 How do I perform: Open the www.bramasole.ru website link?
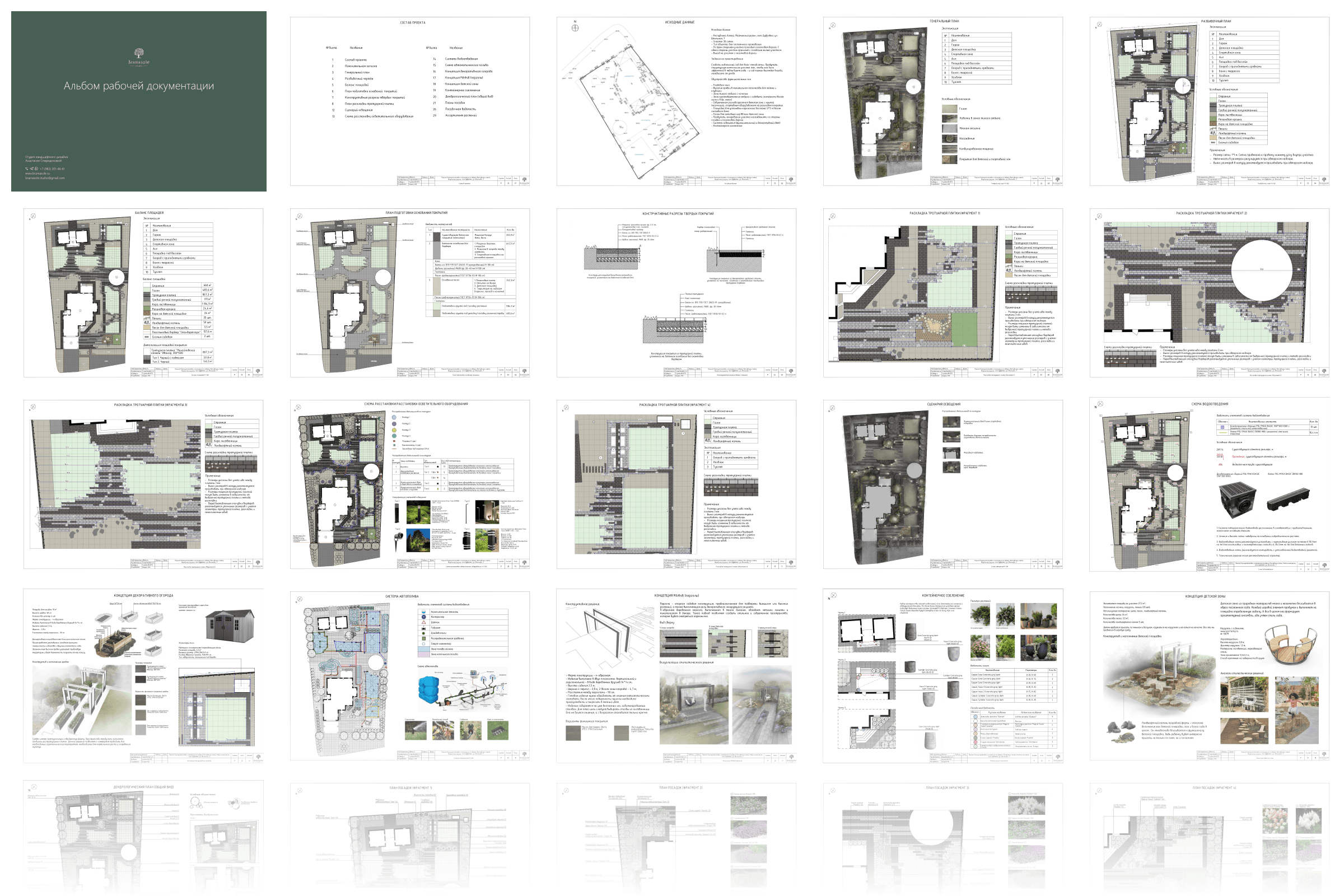pyautogui.click(x=38, y=174)
